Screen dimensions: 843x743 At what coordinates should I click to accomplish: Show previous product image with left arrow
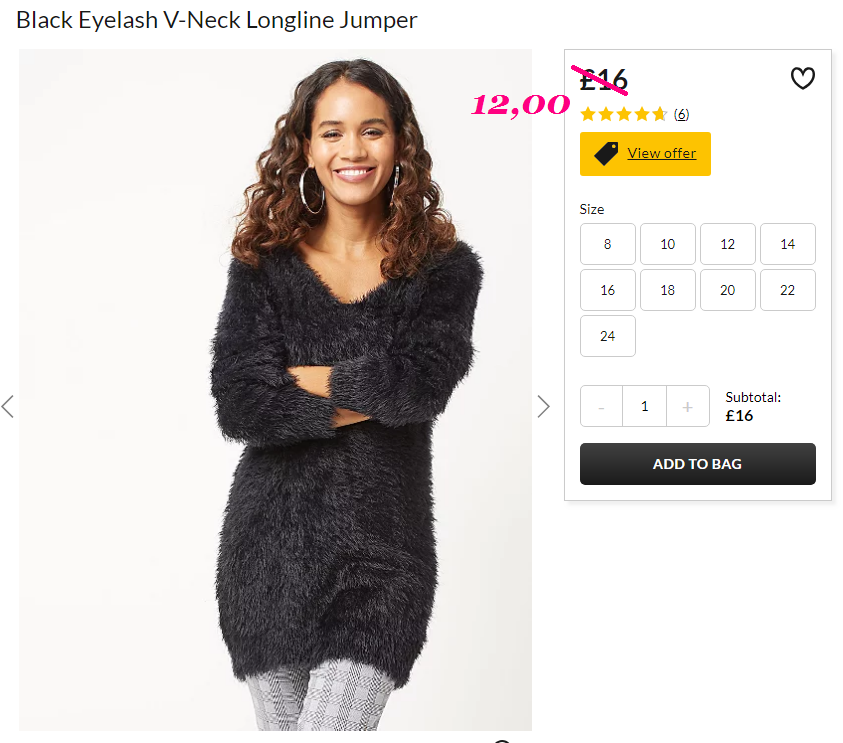tap(8, 406)
